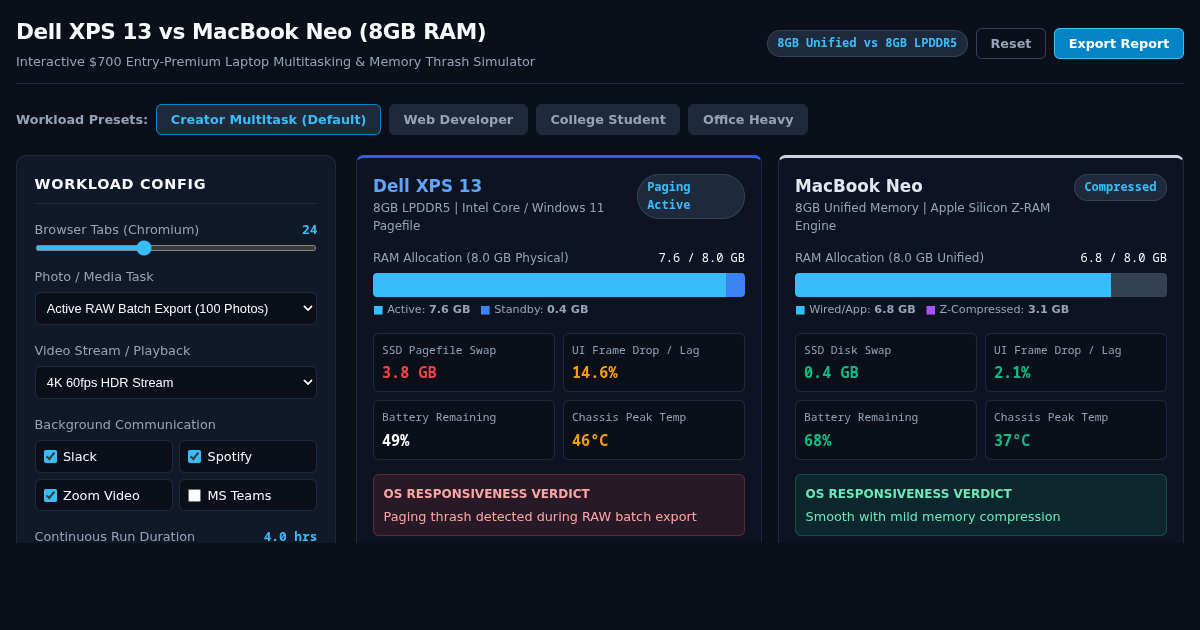This screenshot has height=630, width=1200.
Task: Click the Dell XPS 13 RAM allocation bar
Action: (559, 285)
